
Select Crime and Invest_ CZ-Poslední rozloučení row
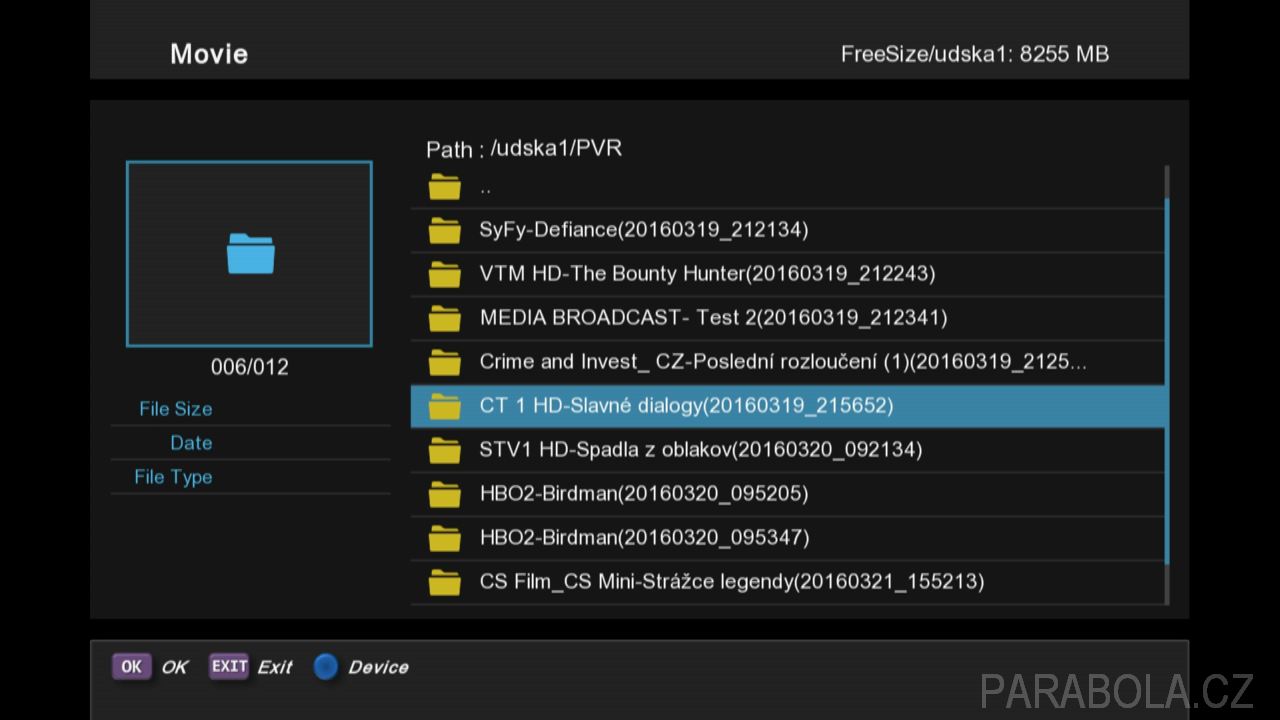[x=788, y=362]
